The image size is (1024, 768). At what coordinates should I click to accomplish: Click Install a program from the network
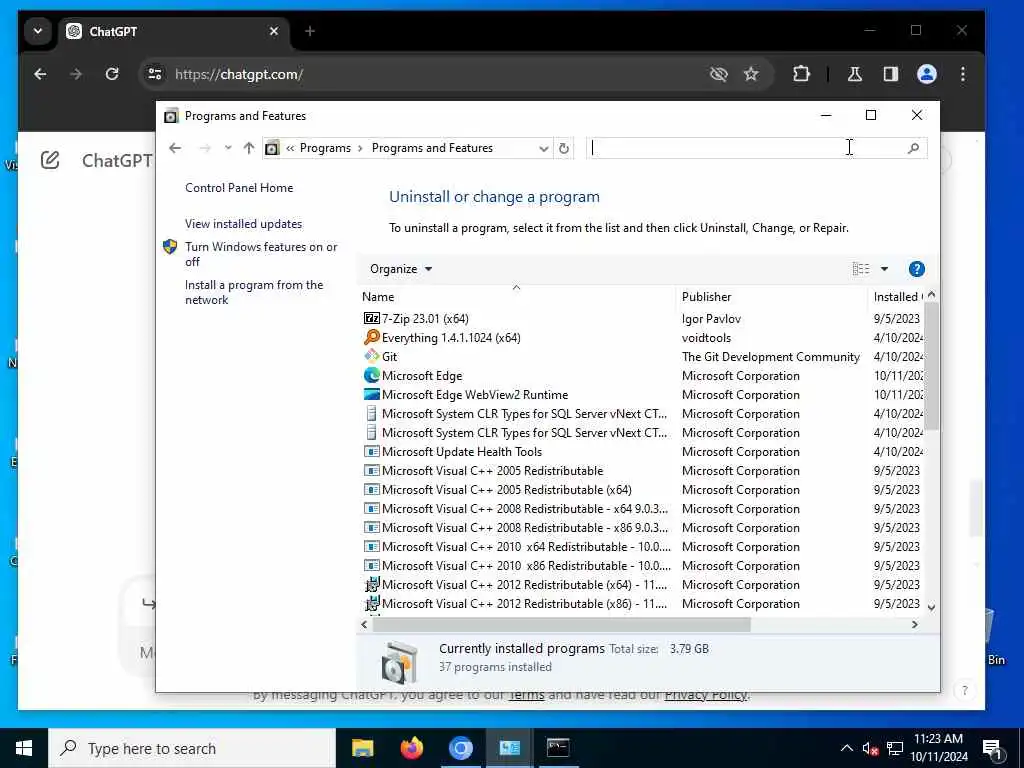tap(253, 293)
